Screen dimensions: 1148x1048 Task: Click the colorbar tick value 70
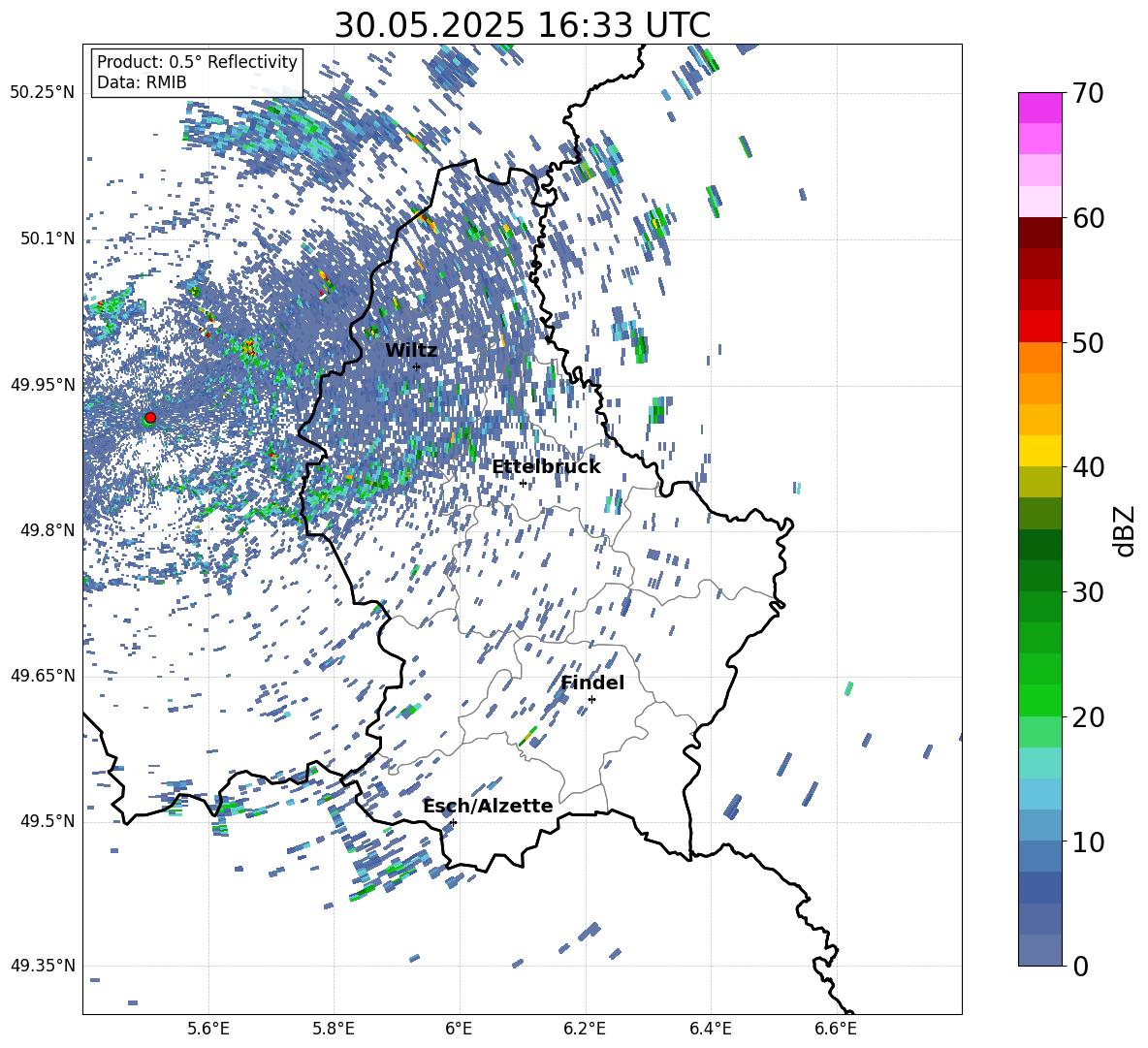point(1088,93)
